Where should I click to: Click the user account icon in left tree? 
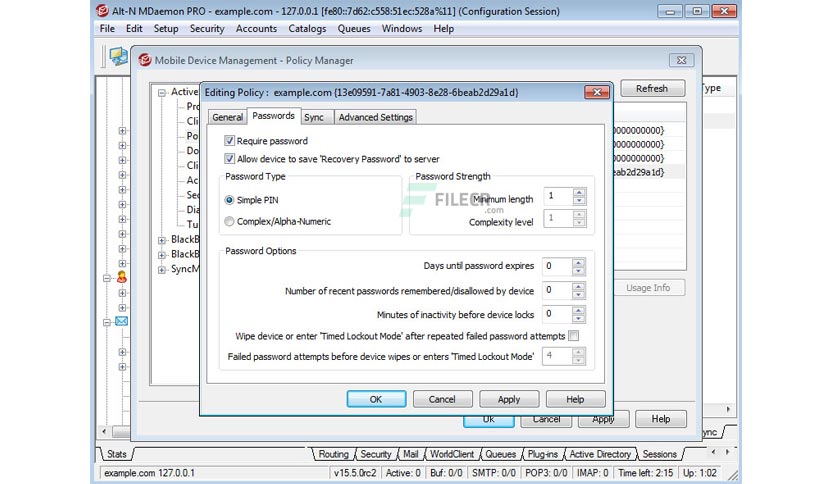click(x=122, y=277)
